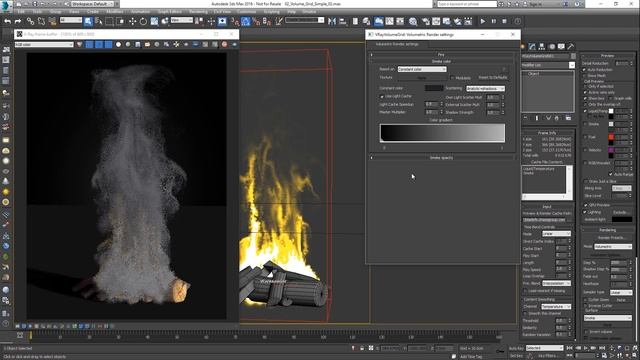Click the Constant color swatch
This screenshot has width=640, height=360.
(434, 88)
